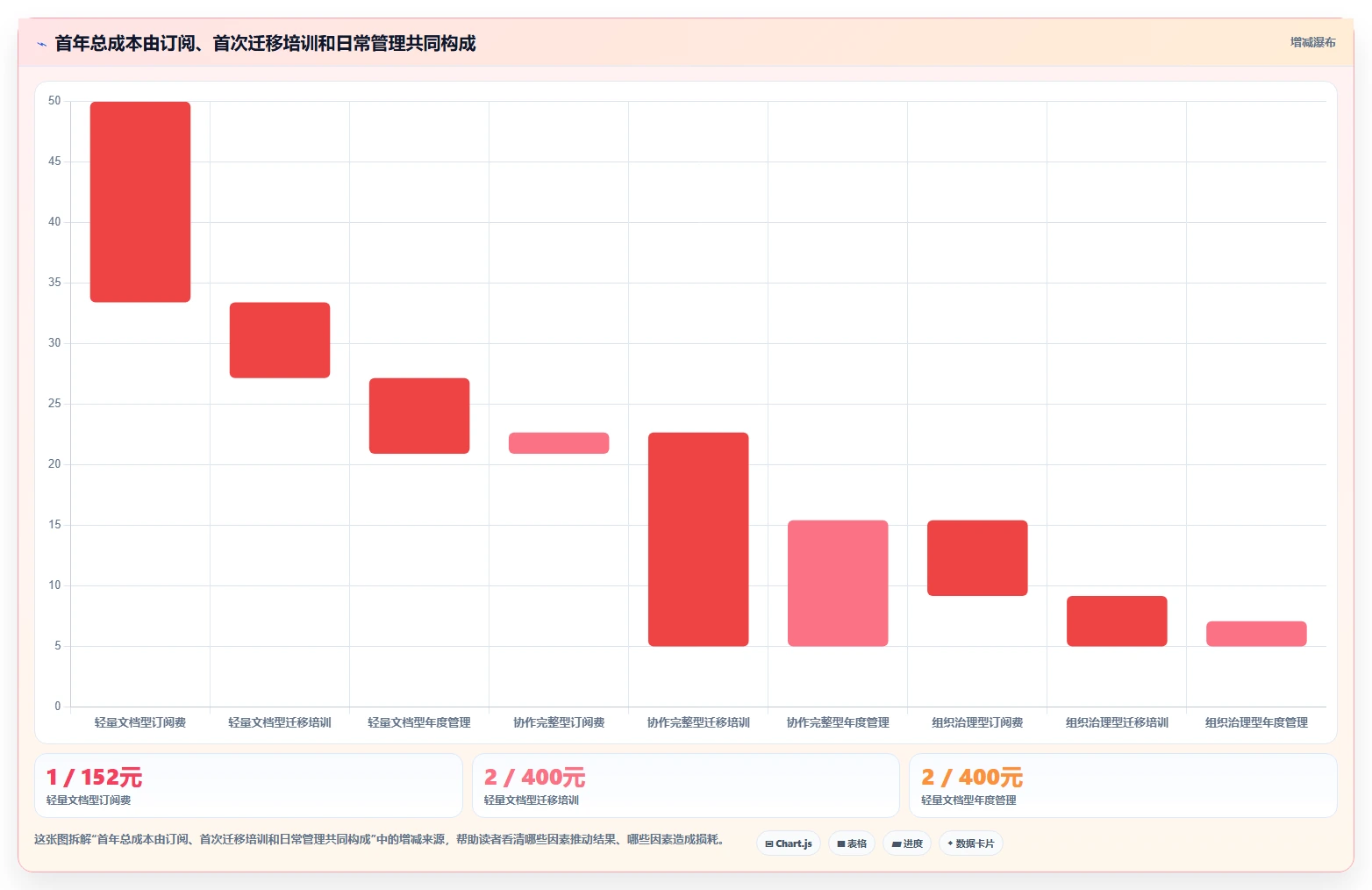
Task: Click y-axis value 40
Action: pyautogui.click(x=54, y=222)
